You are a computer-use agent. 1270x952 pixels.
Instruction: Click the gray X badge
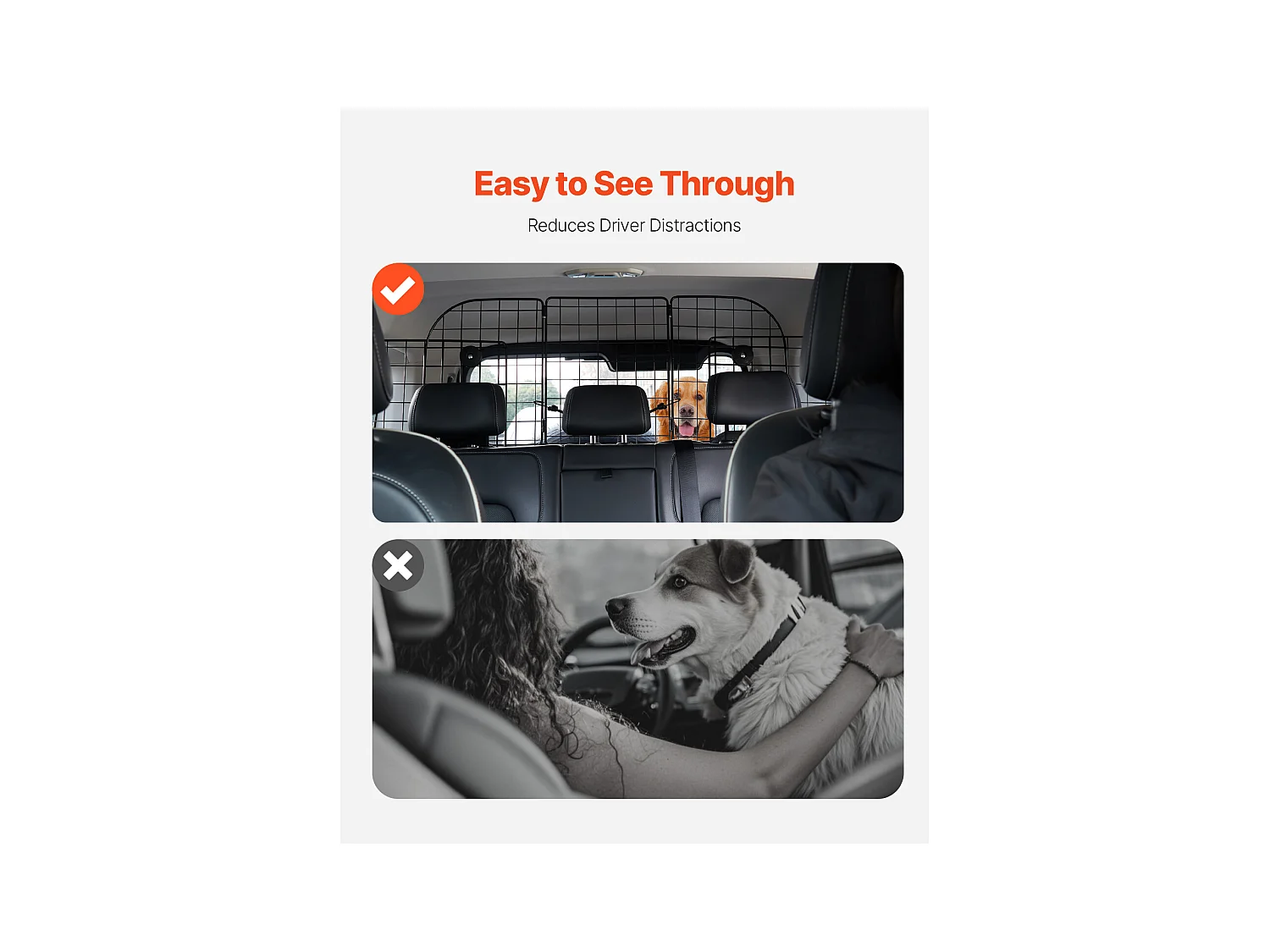click(x=398, y=565)
